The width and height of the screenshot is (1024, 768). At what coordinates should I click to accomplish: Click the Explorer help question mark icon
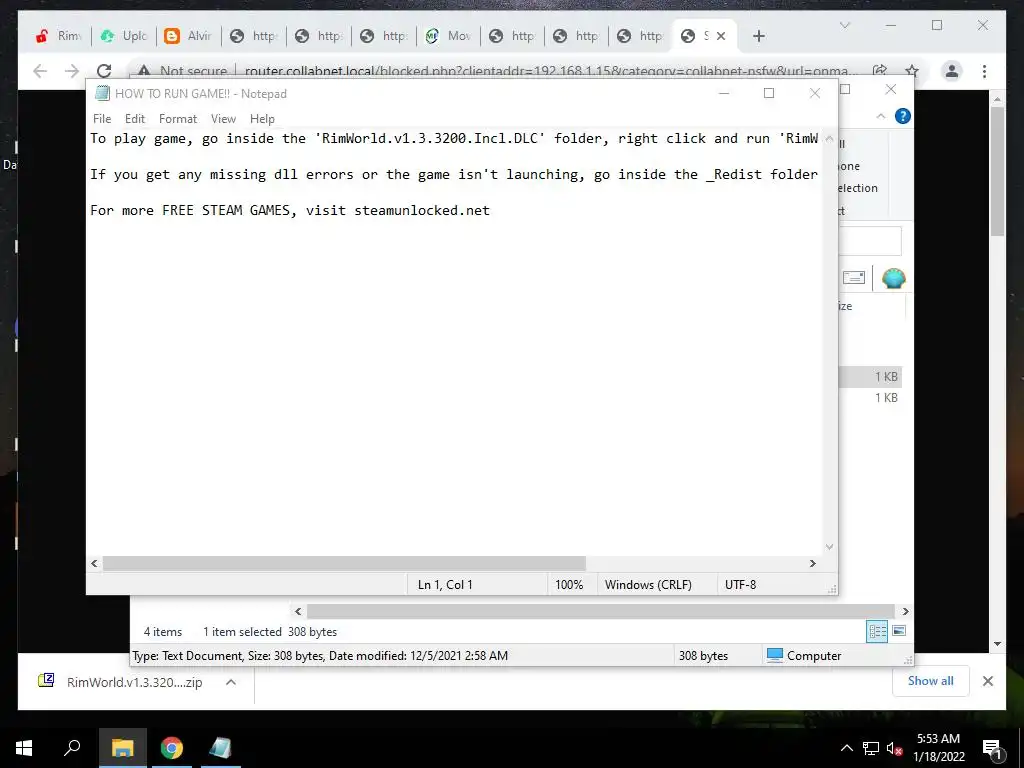pos(903,116)
